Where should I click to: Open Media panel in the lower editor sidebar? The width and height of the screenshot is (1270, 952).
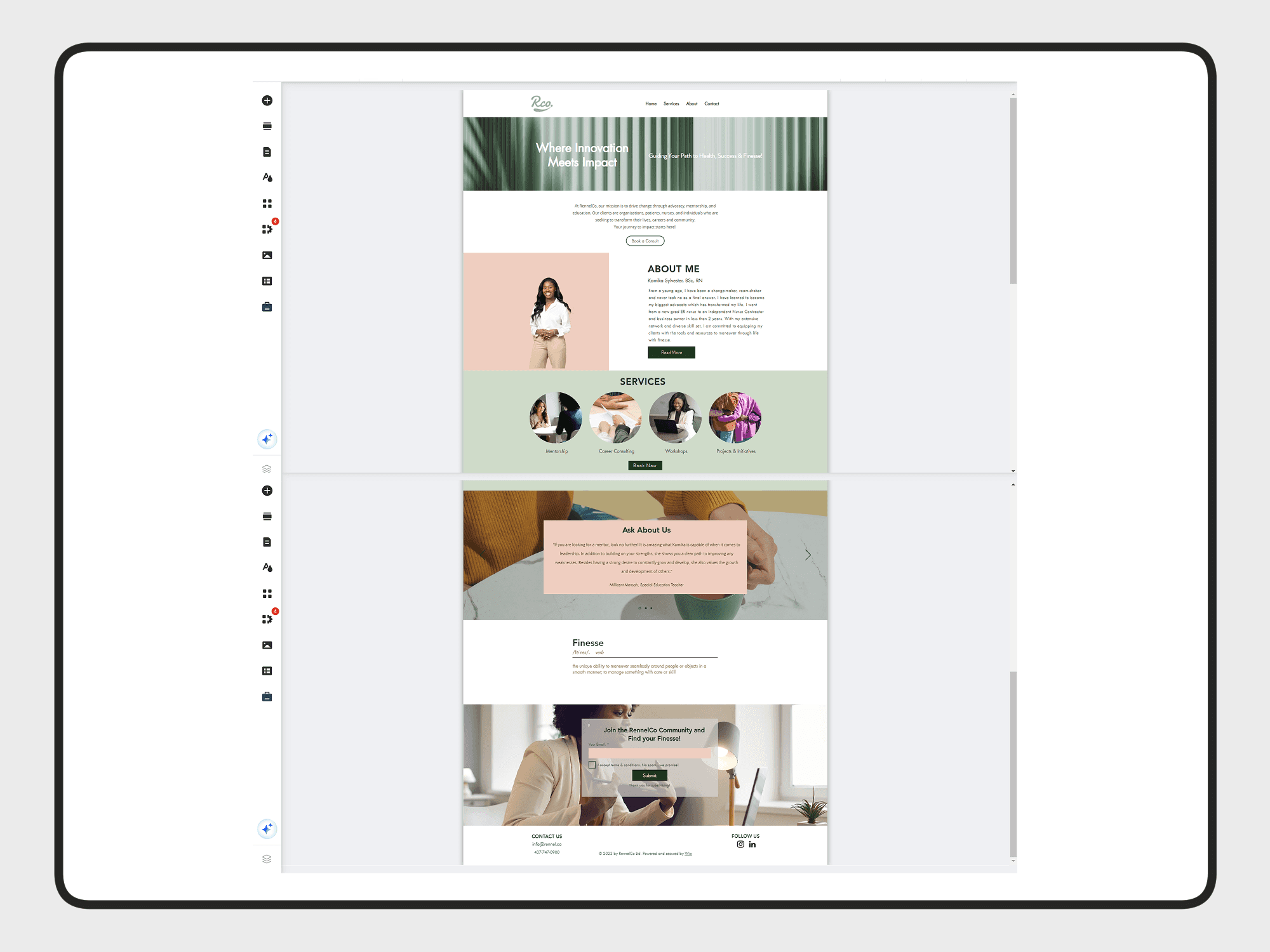point(267,645)
